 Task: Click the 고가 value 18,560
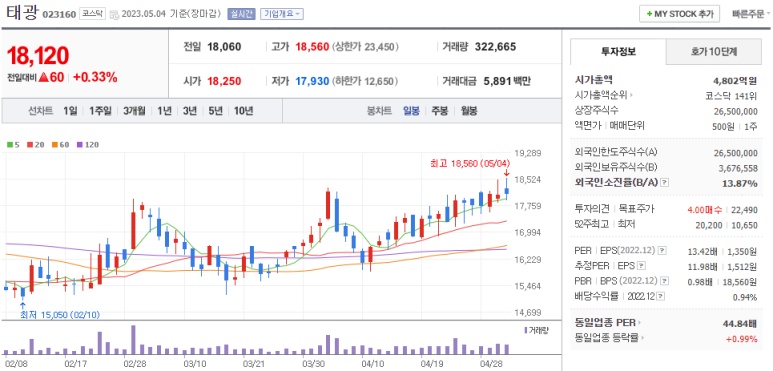312,47
